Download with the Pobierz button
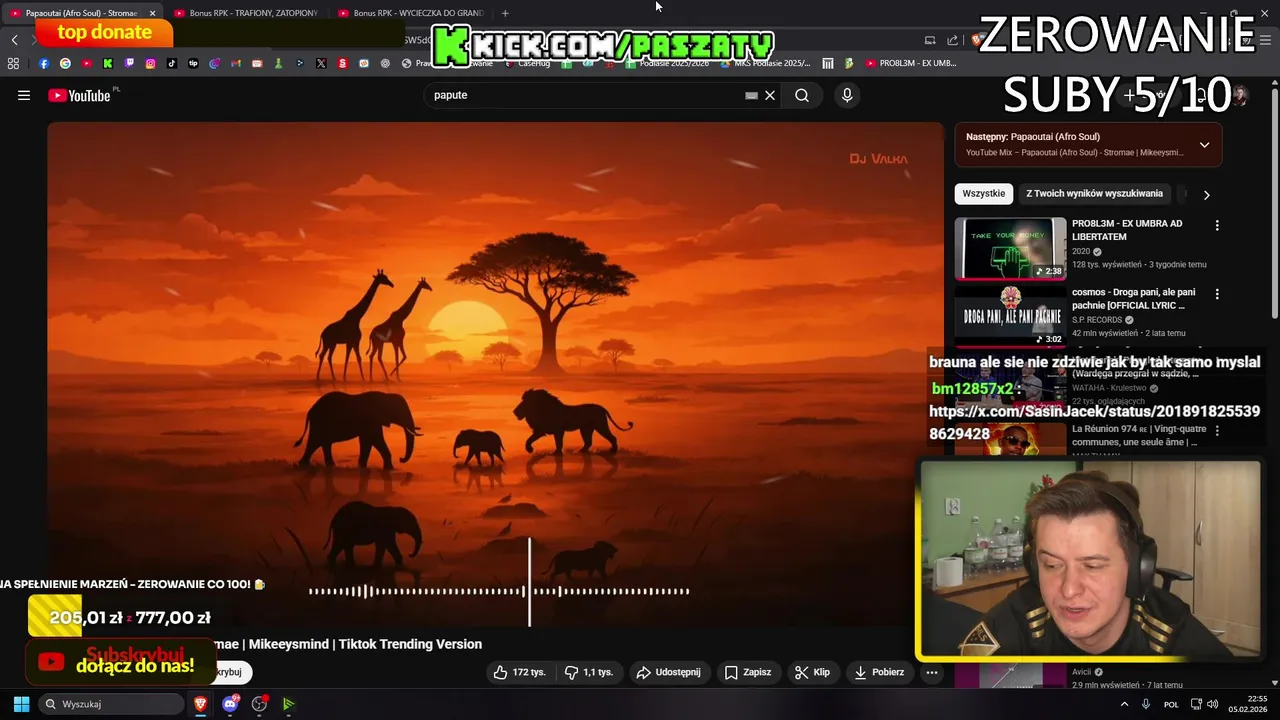This screenshot has height=720, width=1280. click(879, 672)
